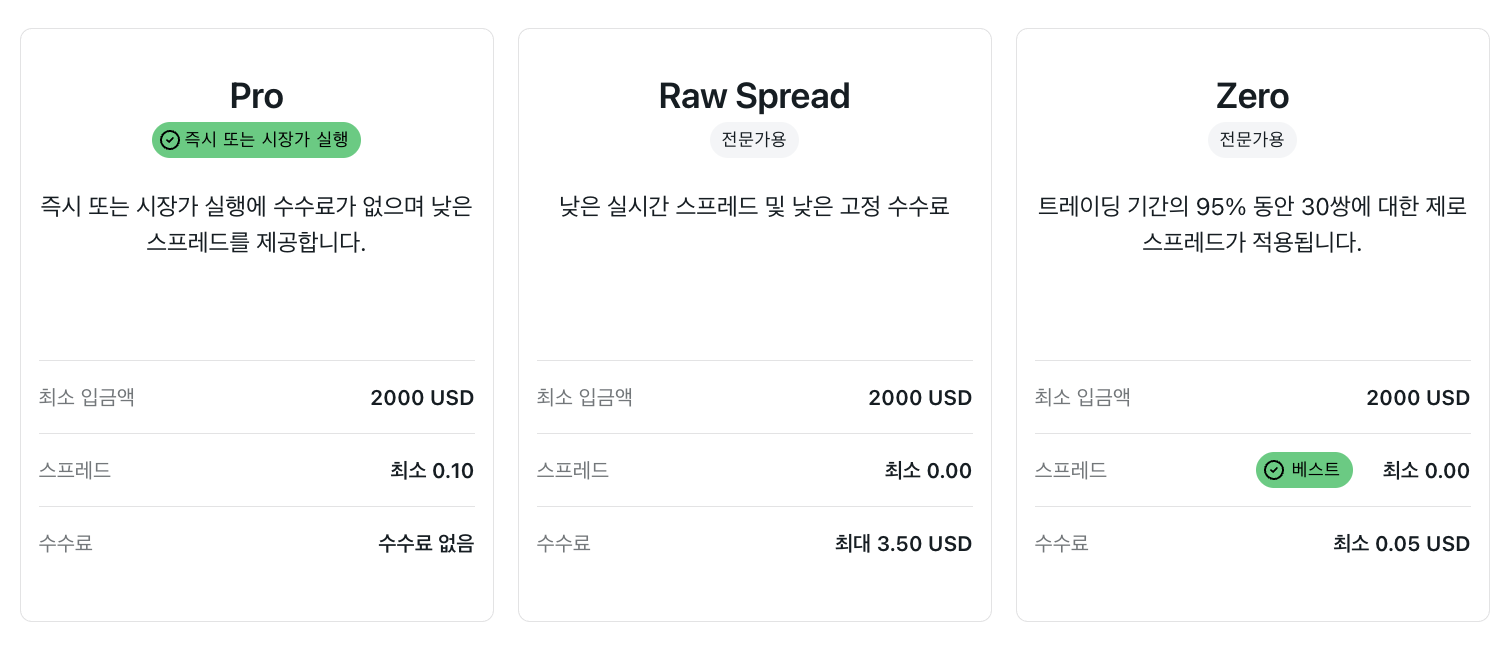Click Pro spread value 최소 0.10

click(x=432, y=471)
